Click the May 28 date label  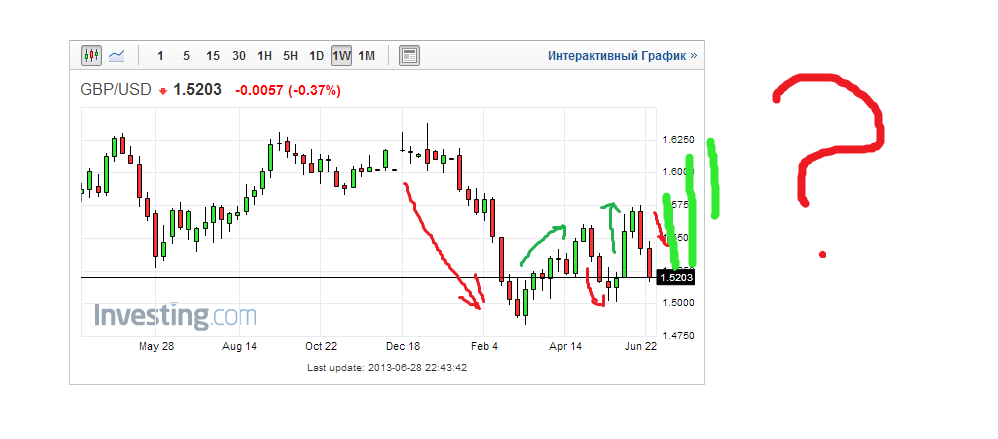(157, 347)
